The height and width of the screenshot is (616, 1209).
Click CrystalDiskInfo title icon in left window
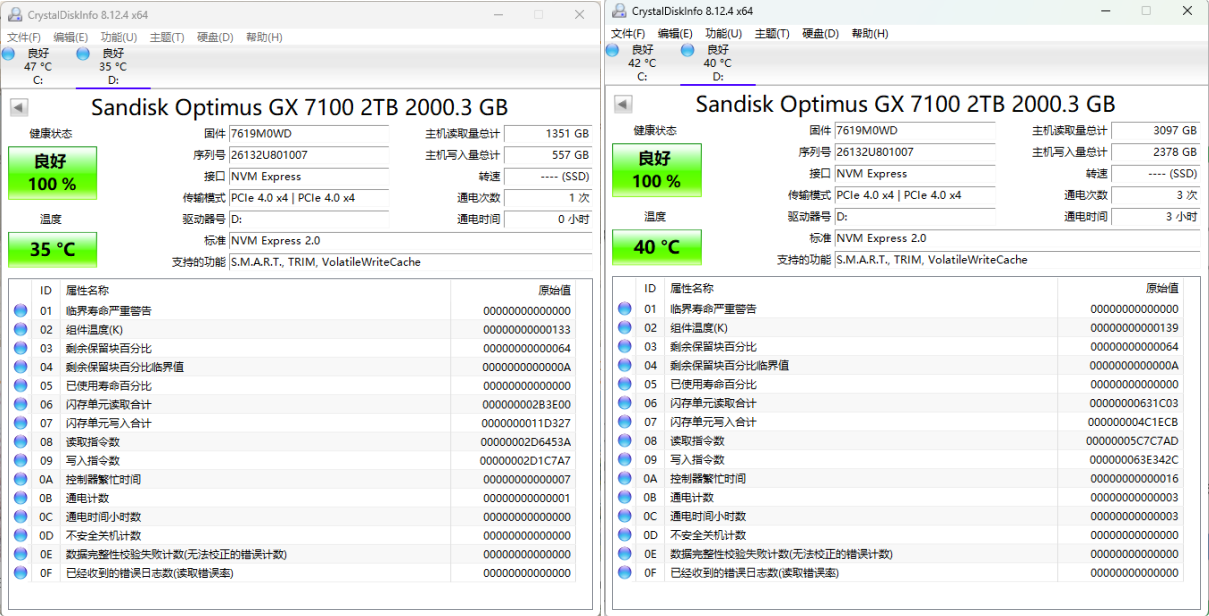14,14
